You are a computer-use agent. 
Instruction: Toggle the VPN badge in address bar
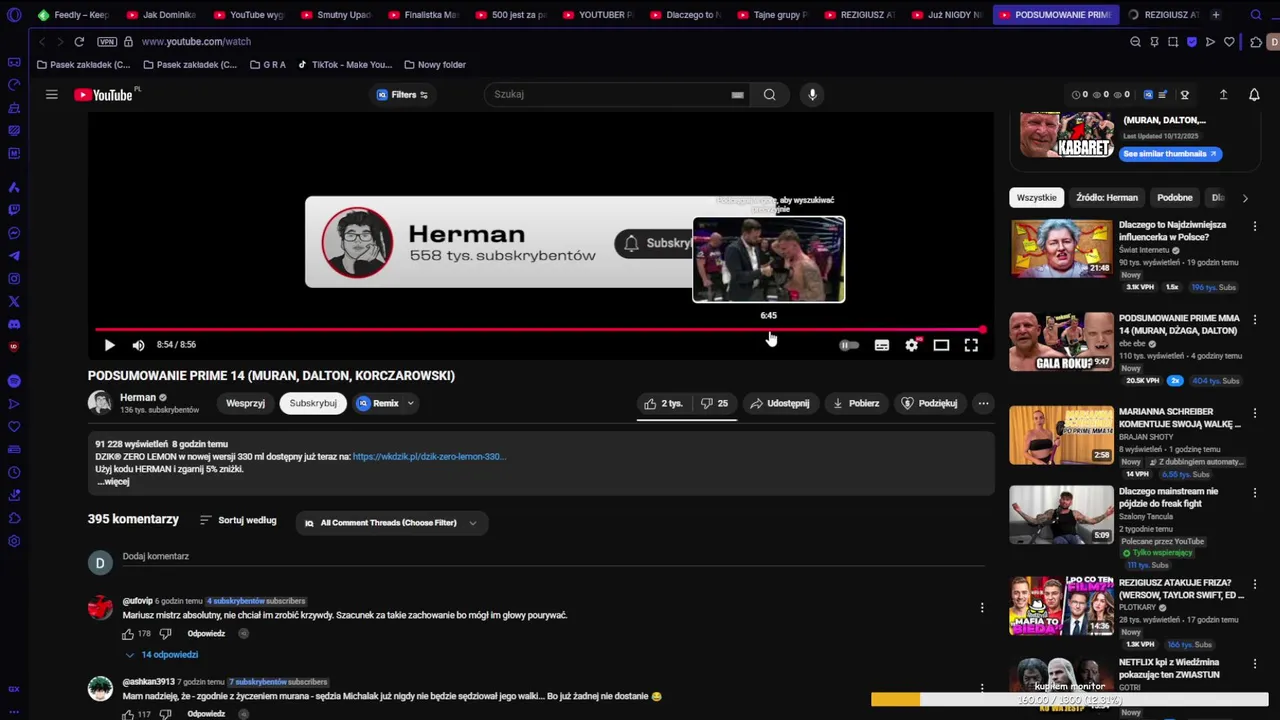(107, 42)
